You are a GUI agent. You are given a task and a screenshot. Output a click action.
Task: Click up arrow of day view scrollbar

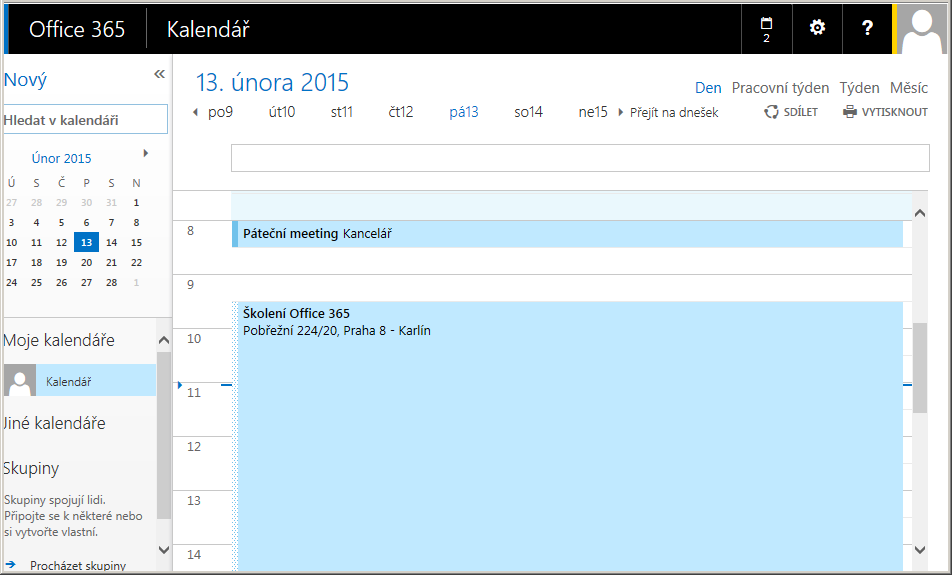pos(920,213)
